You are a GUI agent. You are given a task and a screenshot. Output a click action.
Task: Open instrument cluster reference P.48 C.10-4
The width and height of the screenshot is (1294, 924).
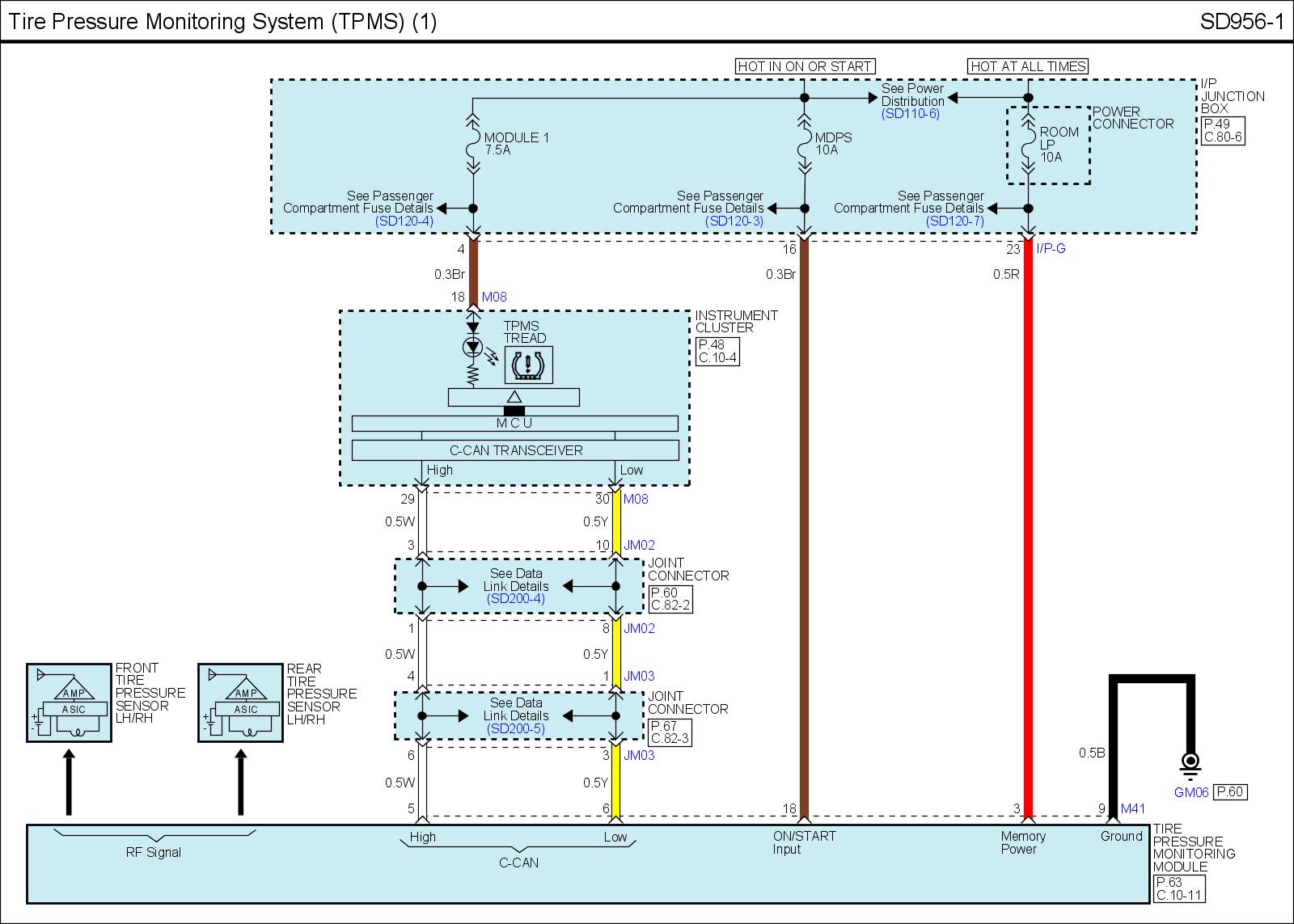717,351
